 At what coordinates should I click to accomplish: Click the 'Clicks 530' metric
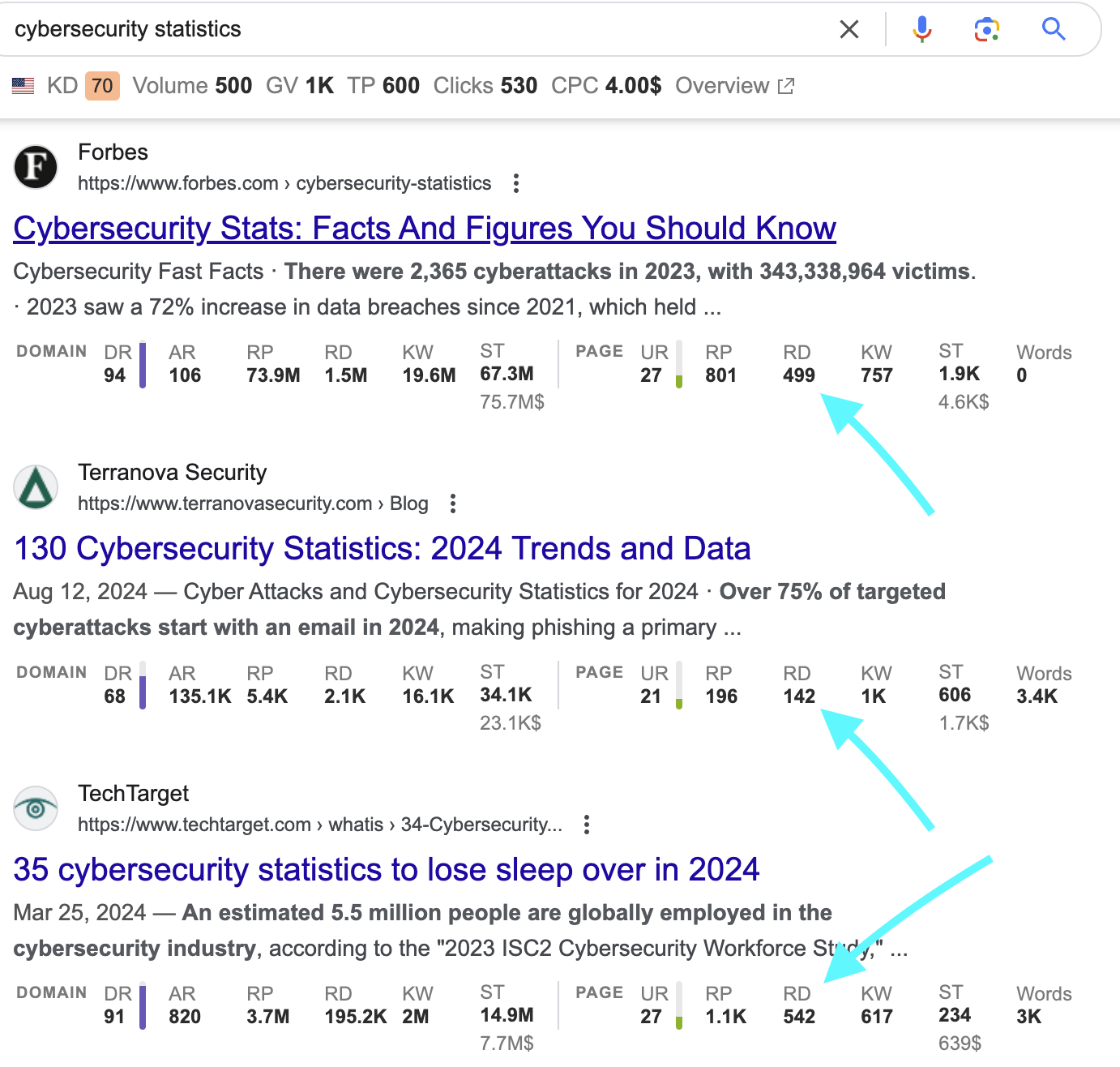[x=485, y=85]
